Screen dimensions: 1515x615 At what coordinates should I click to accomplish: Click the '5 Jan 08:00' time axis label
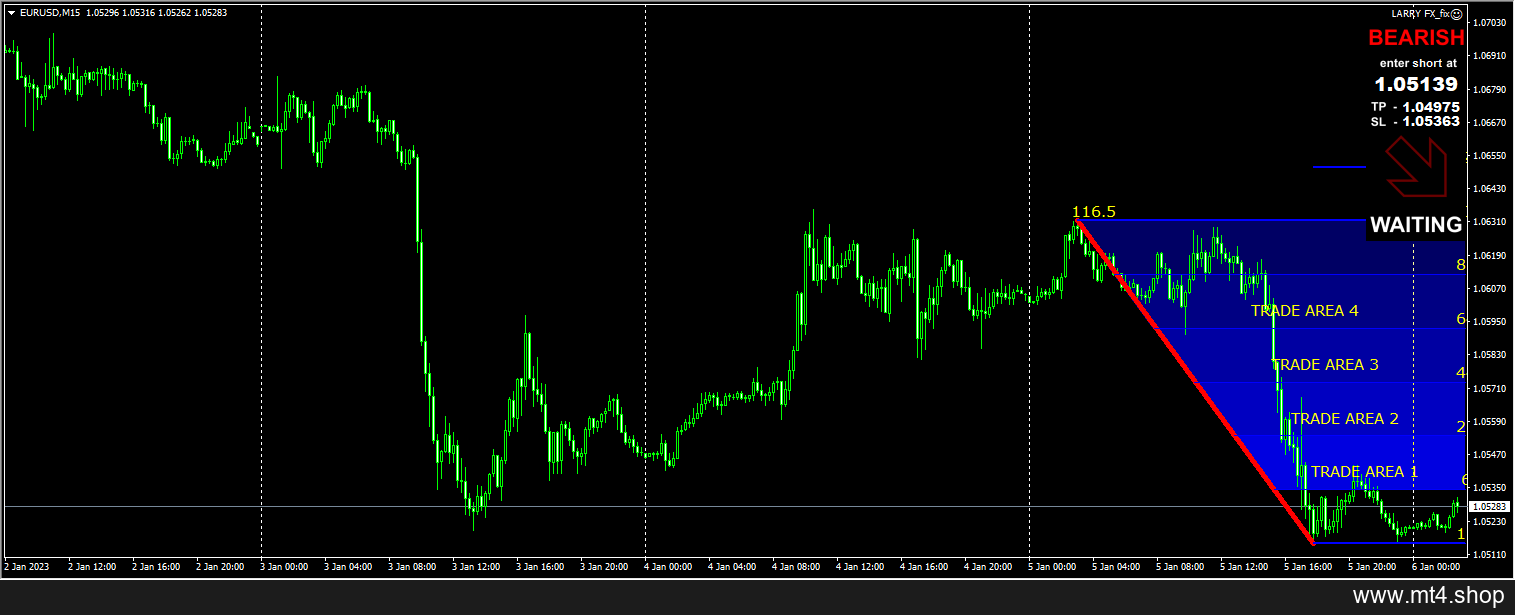coord(1181,567)
